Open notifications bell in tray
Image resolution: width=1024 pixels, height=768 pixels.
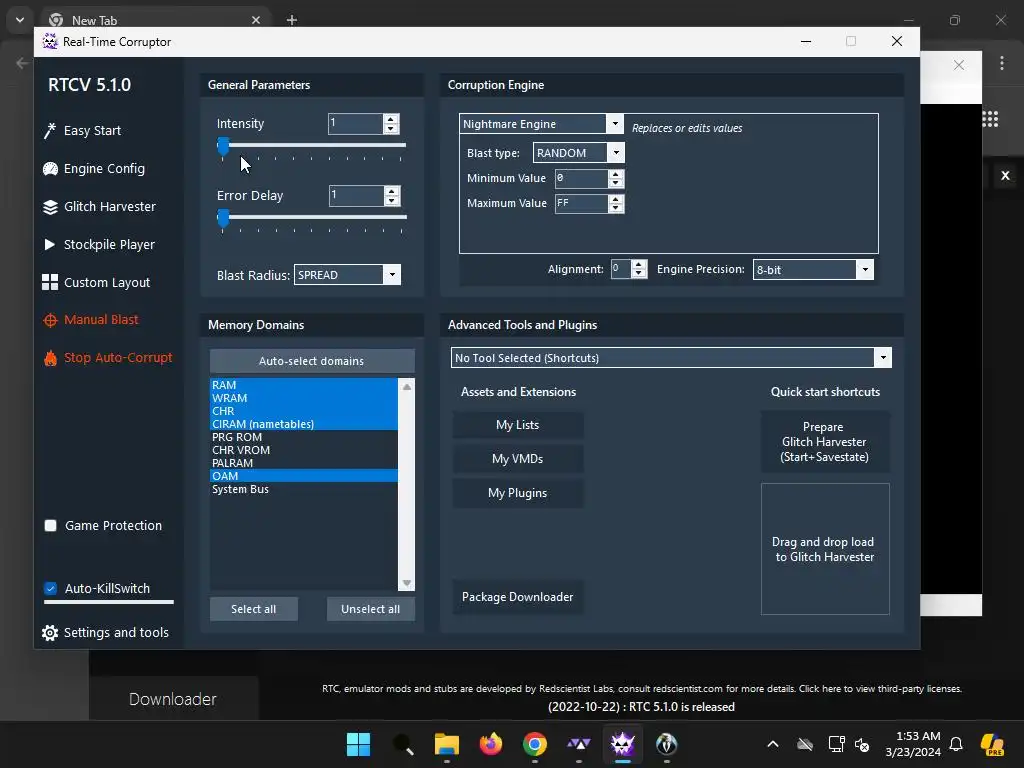(x=956, y=744)
